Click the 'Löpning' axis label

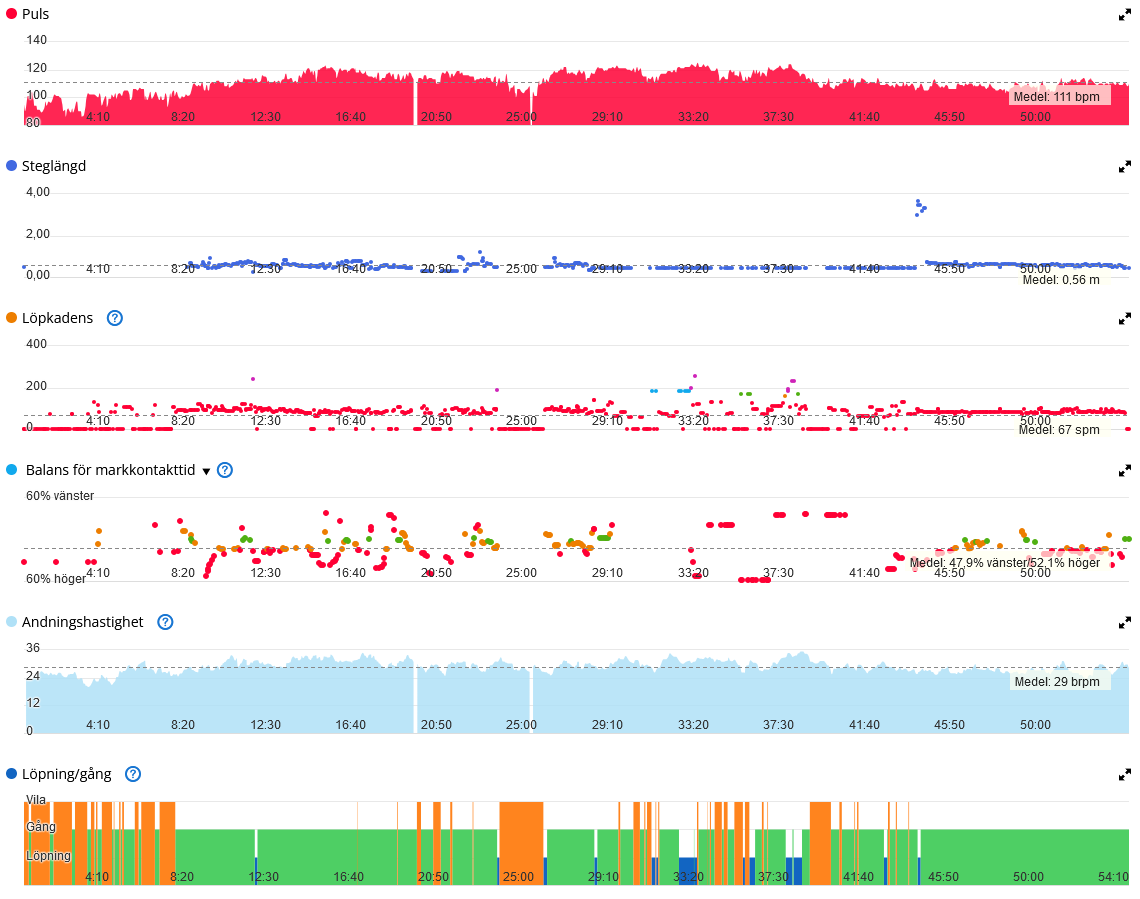[x=49, y=855]
